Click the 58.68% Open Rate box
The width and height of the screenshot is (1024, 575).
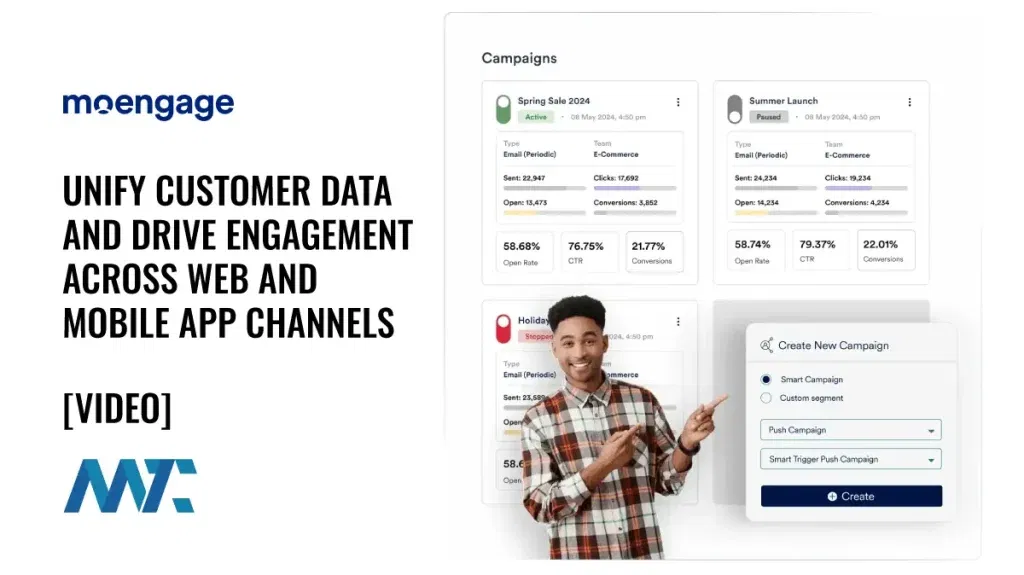pos(524,252)
